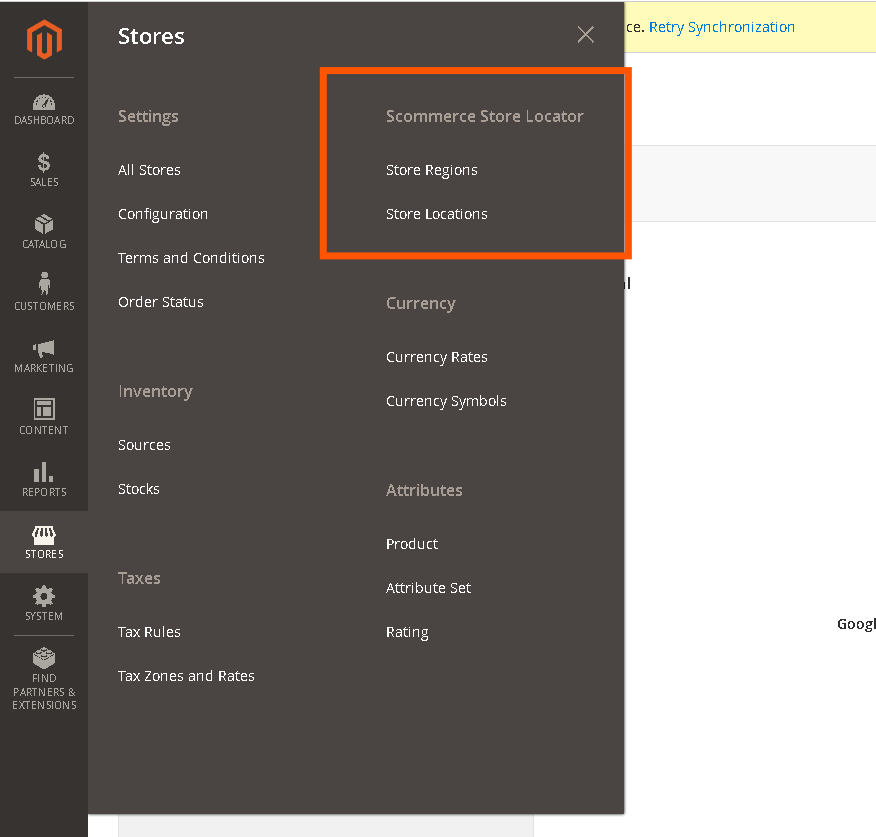The image size is (876, 837).
Task: Select Tax Zones and Rates
Action: click(186, 676)
